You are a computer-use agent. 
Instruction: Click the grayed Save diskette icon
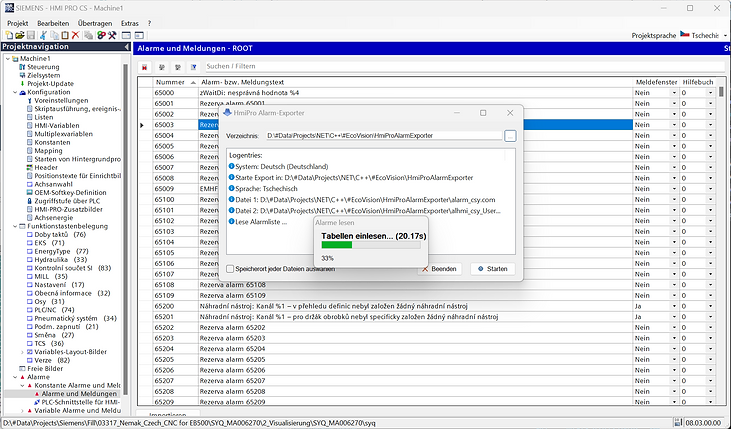31,35
